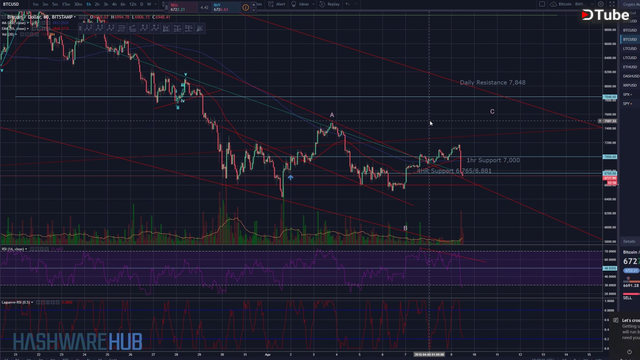Grab the floating drawing toolbar handle
This screenshot has width=640, height=360.
pos(80,28)
